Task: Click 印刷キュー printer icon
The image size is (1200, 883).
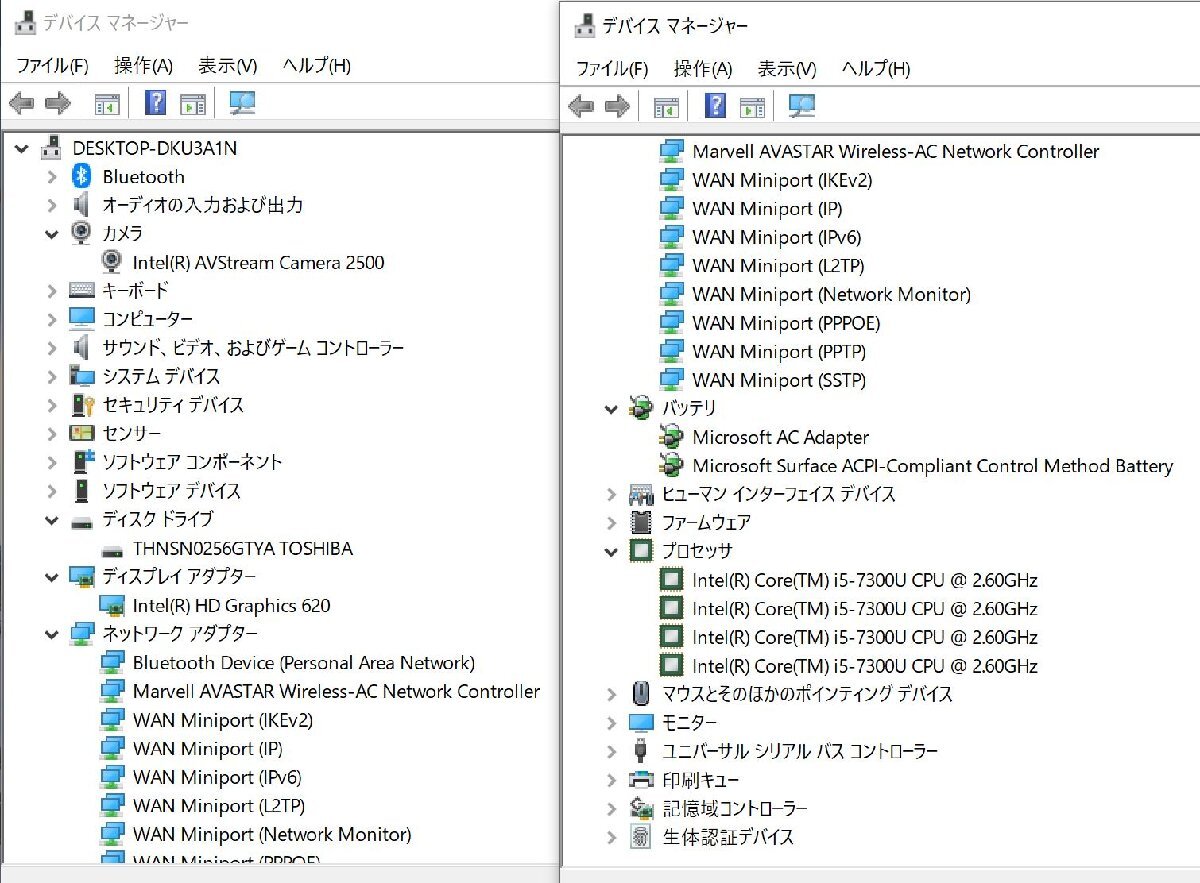Action: [641, 780]
